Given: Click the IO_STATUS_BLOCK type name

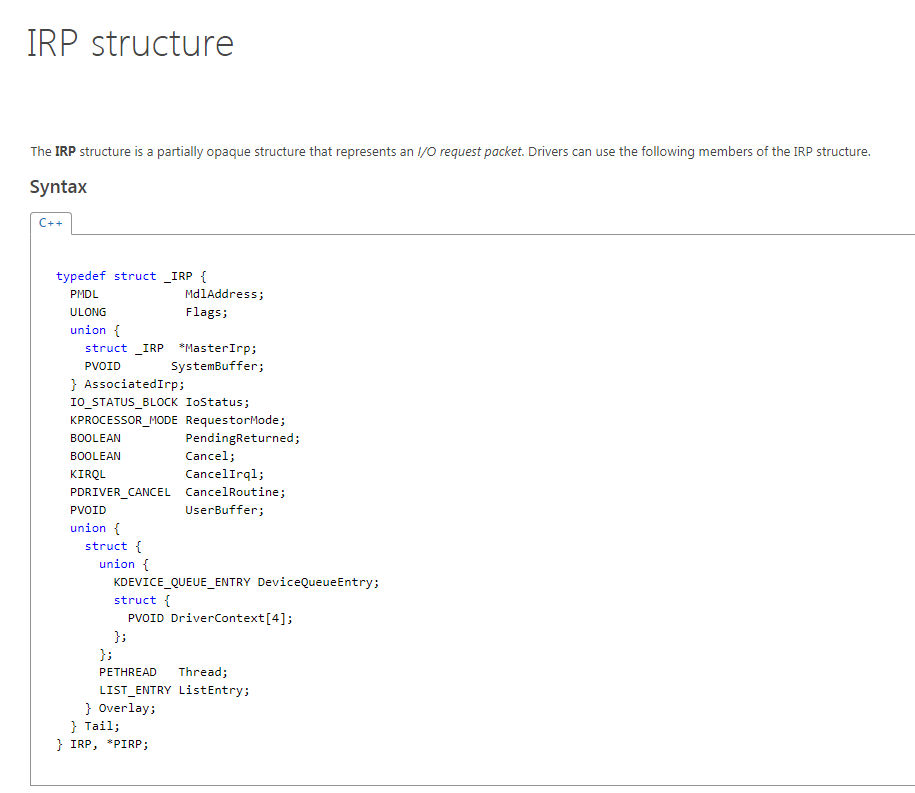Looking at the screenshot, I should [x=124, y=402].
